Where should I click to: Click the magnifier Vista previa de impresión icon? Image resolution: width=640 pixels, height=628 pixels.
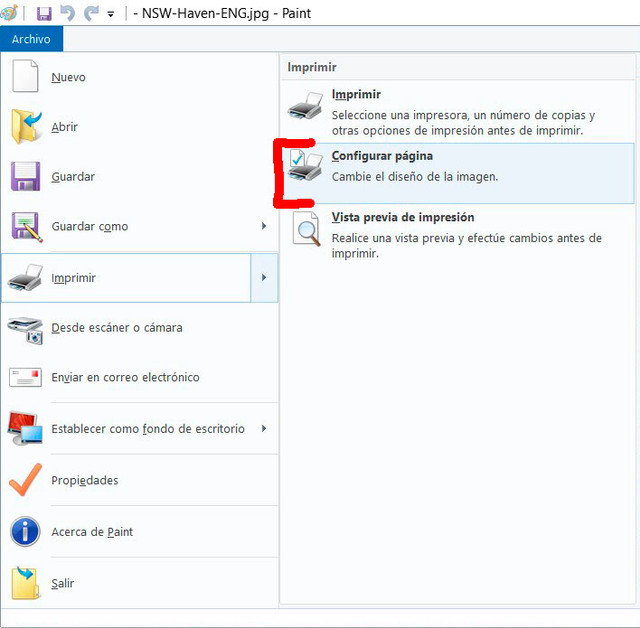point(306,229)
